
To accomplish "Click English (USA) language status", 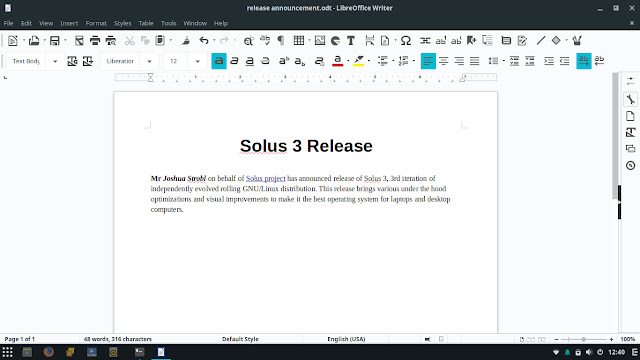I will 346,339.
